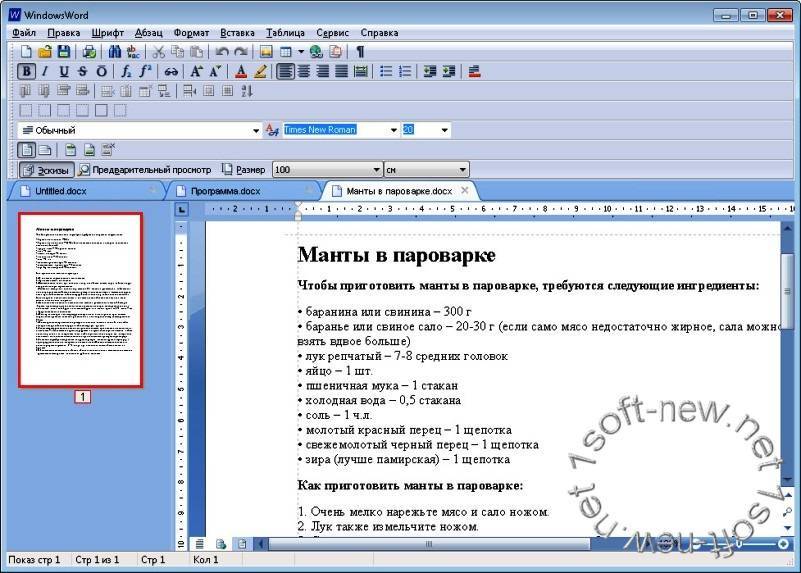Save document with floppy disk icon
The height and width of the screenshot is (573, 801).
click(64, 52)
